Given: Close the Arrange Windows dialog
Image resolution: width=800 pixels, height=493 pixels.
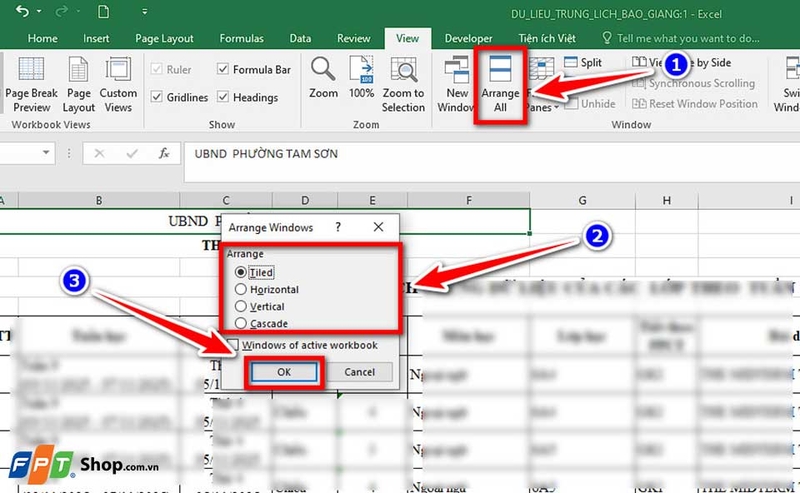Looking at the screenshot, I should point(378,227).
